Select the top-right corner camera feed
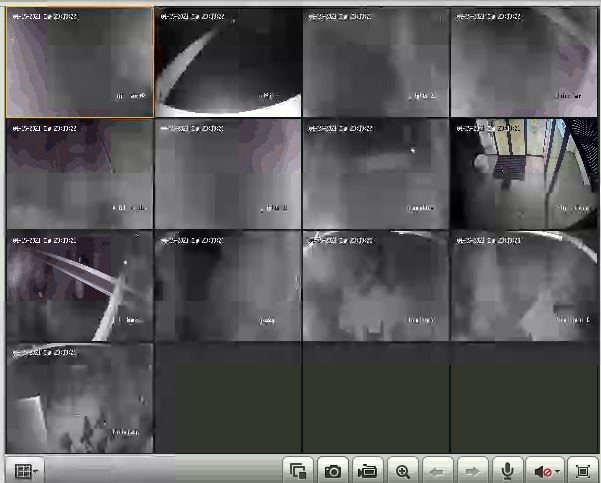Viewport: 601px width, 483px height. [523, 63]
